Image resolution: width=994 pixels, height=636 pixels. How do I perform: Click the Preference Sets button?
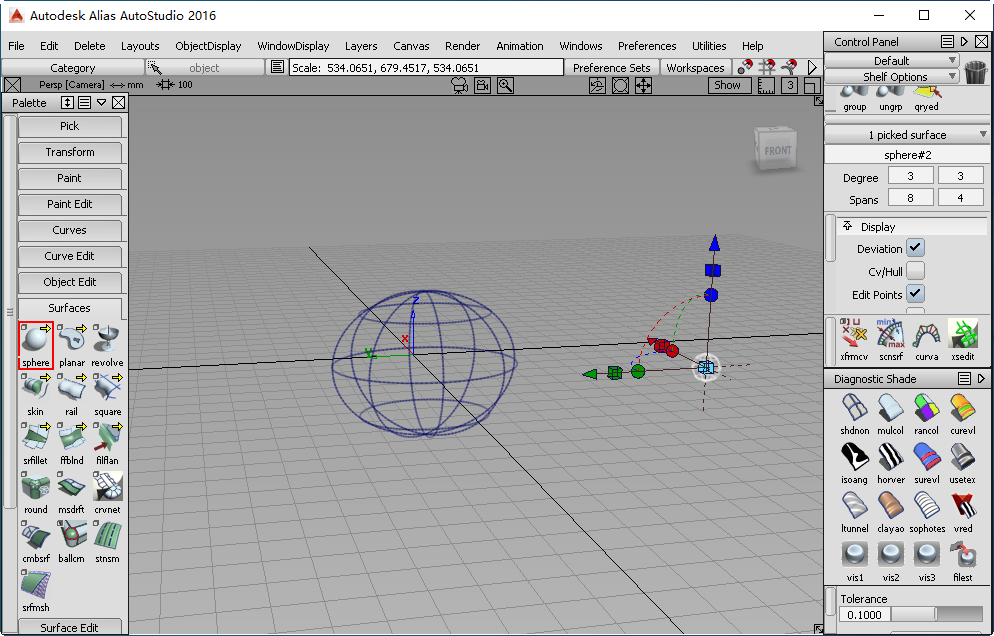611,68
